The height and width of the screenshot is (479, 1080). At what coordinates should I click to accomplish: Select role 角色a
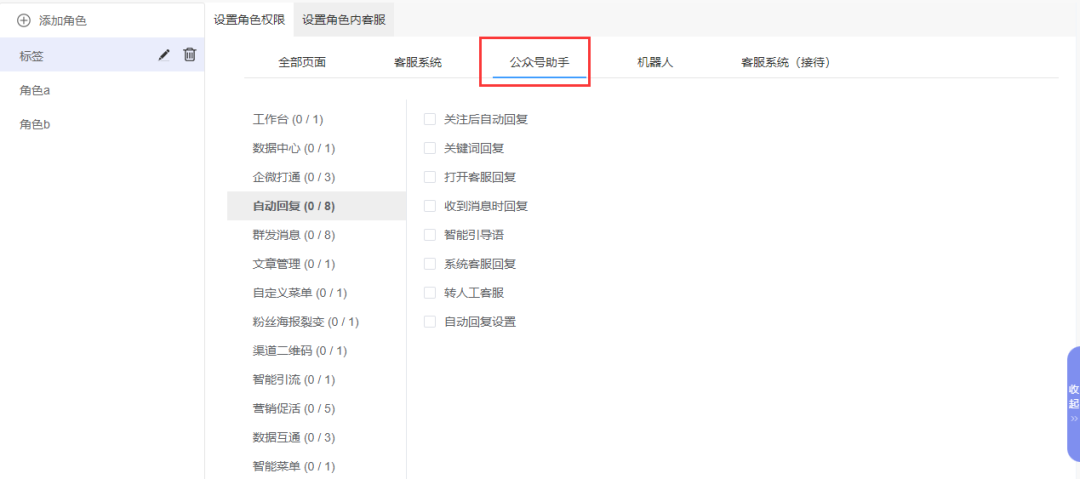pyautogui.click(x=102, y=90)
